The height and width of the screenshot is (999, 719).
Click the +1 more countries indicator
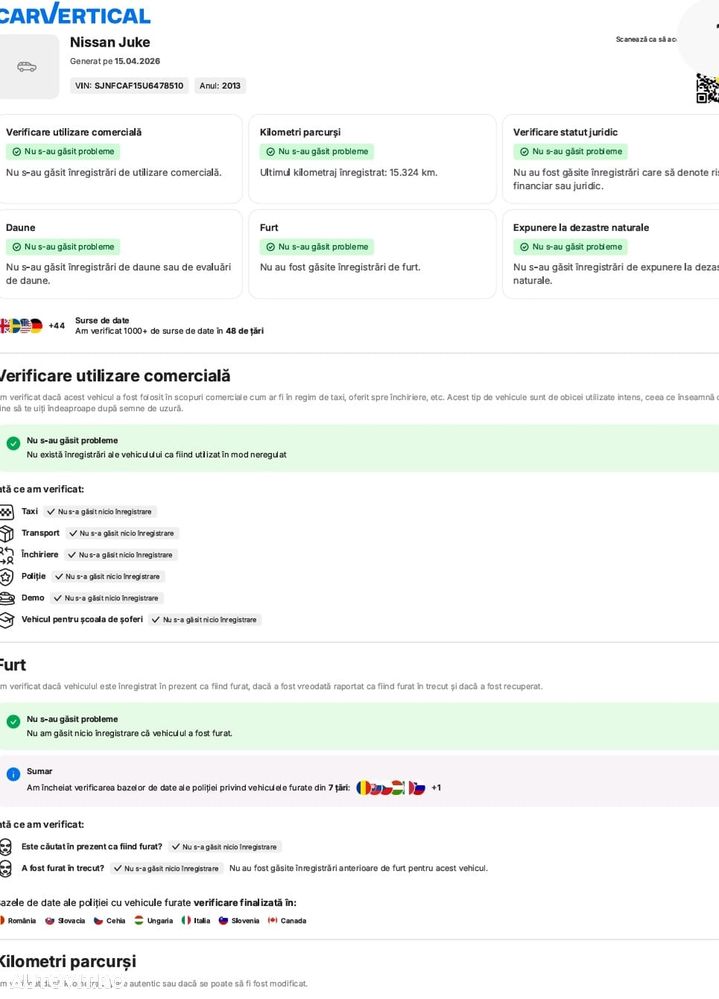coord(436,788)
